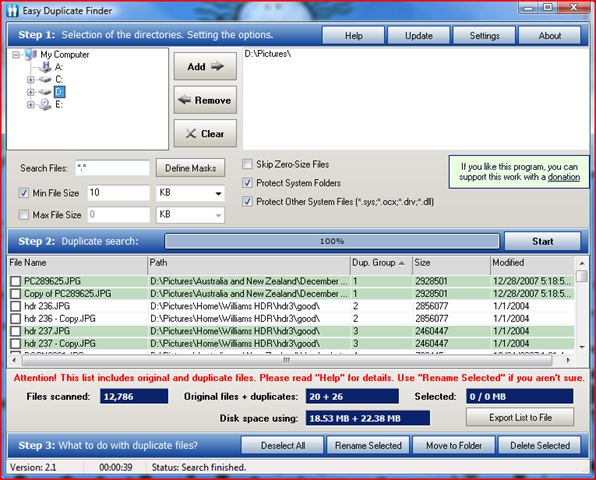Click Move to Folder
Image resolution: width=596 pixels, height=480 pixels.
click(x=454, y=445)
